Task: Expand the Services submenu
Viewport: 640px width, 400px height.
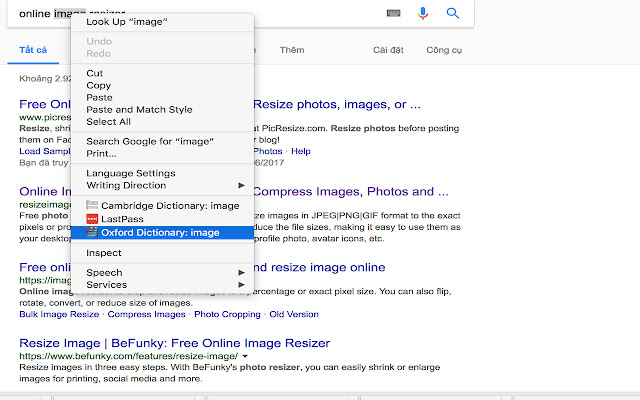Action: tap(240, 285)
